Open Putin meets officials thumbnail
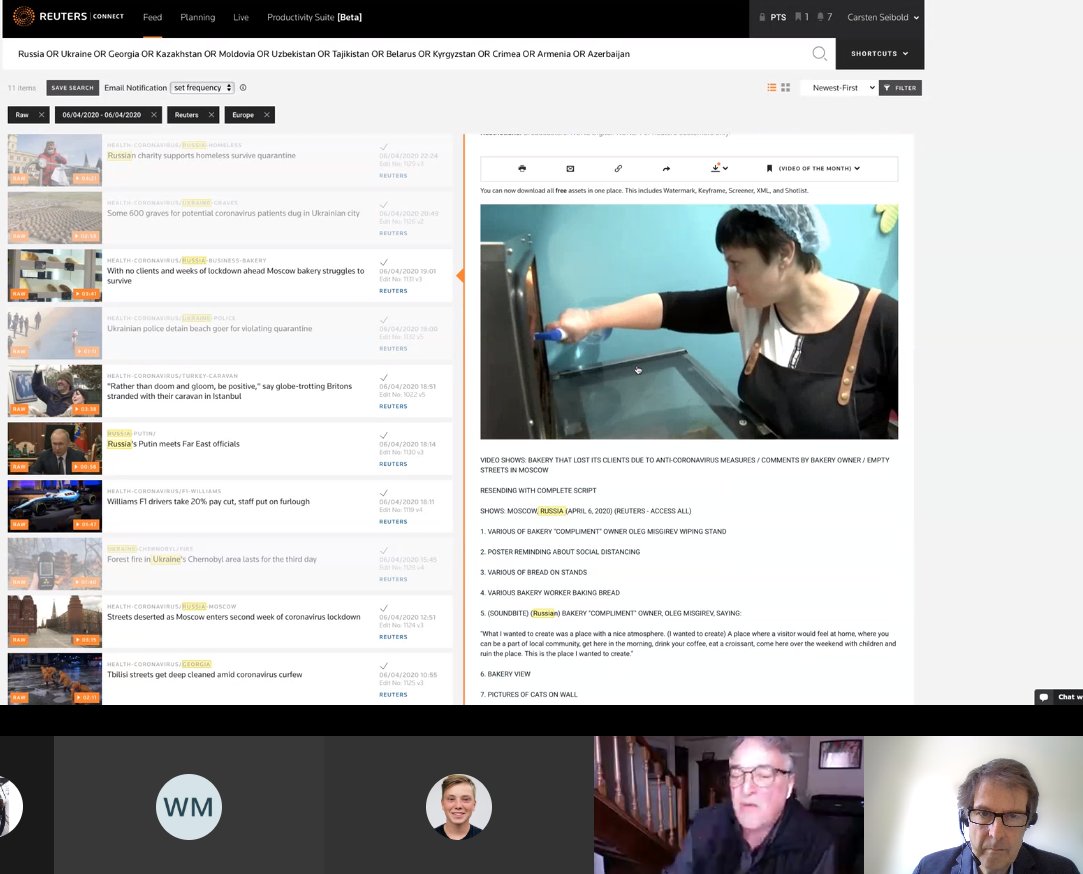Image resolution: width=1083 pixels, height=874 pixels. 55,448
